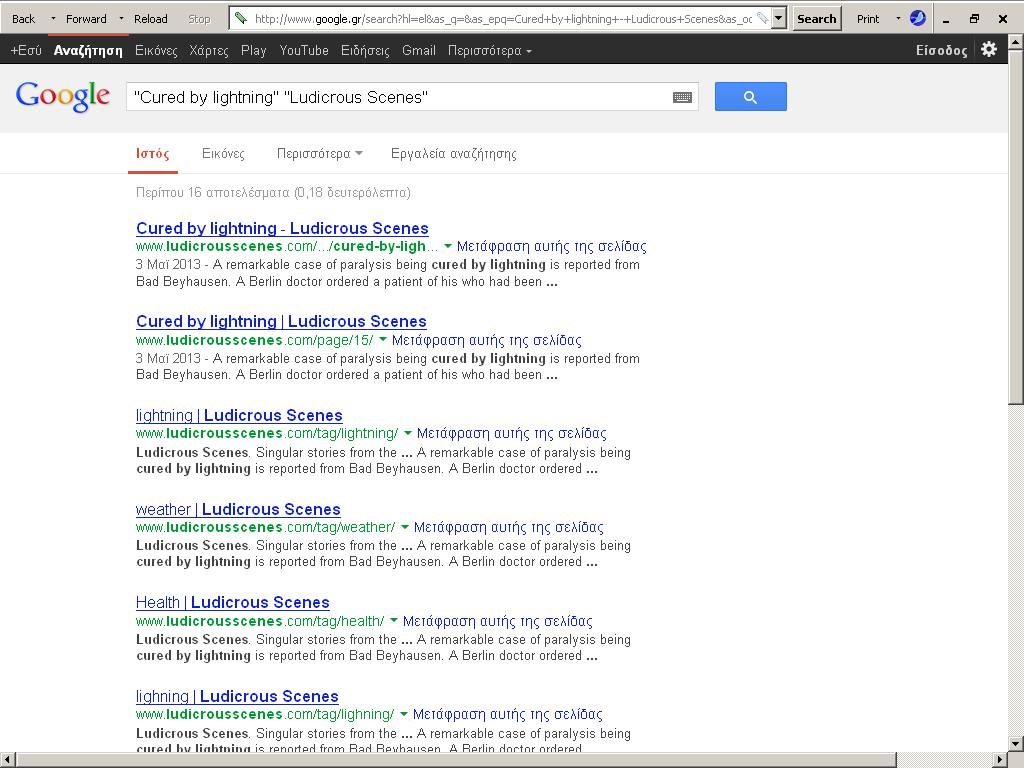Image resolution: width=1024 pixels, height=768 pixels.
Task: Open arrow menu beside tag/health/ URL
Action: (x=394, y=620)
